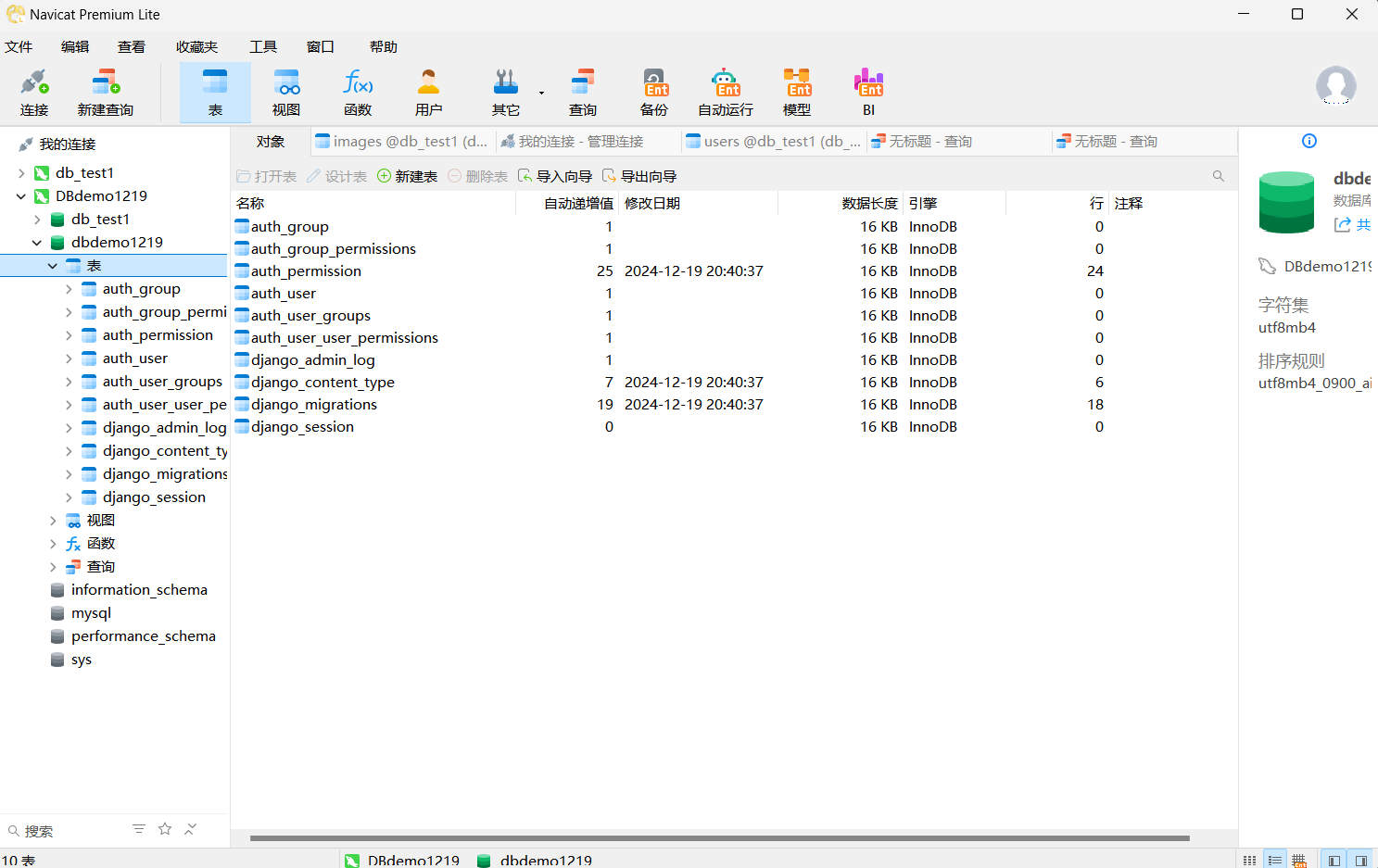Open the BI toolbar icon
The height and width of the screenshot is (868, 1378).
[868, 93]
